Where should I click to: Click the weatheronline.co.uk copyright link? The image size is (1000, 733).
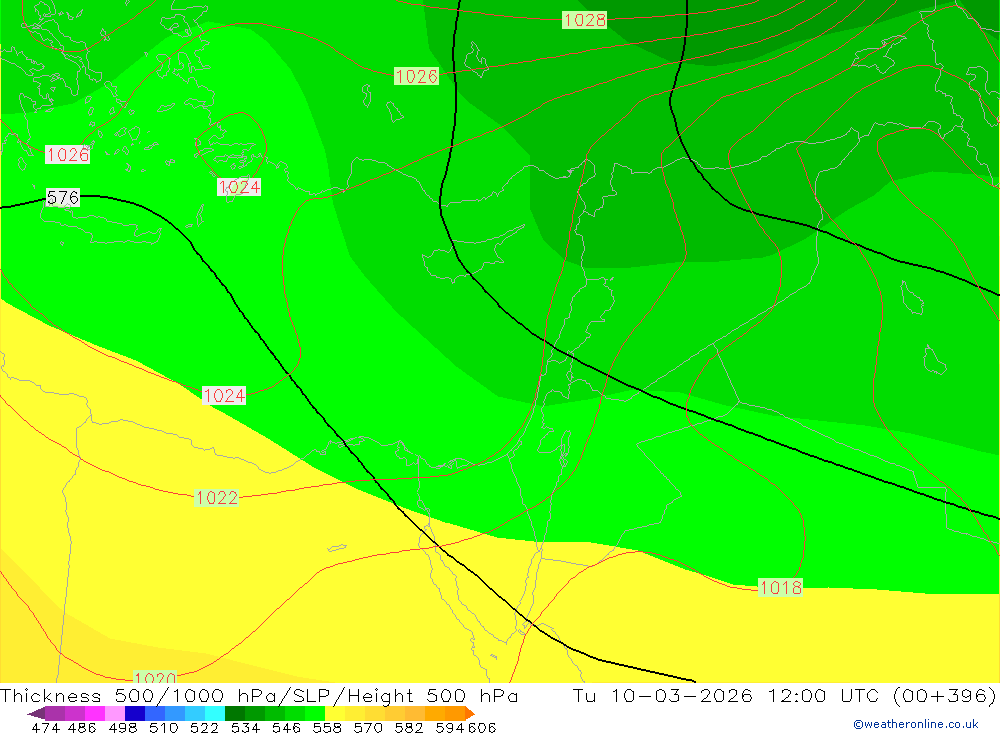pyautogui.click(x=916, y=724)
